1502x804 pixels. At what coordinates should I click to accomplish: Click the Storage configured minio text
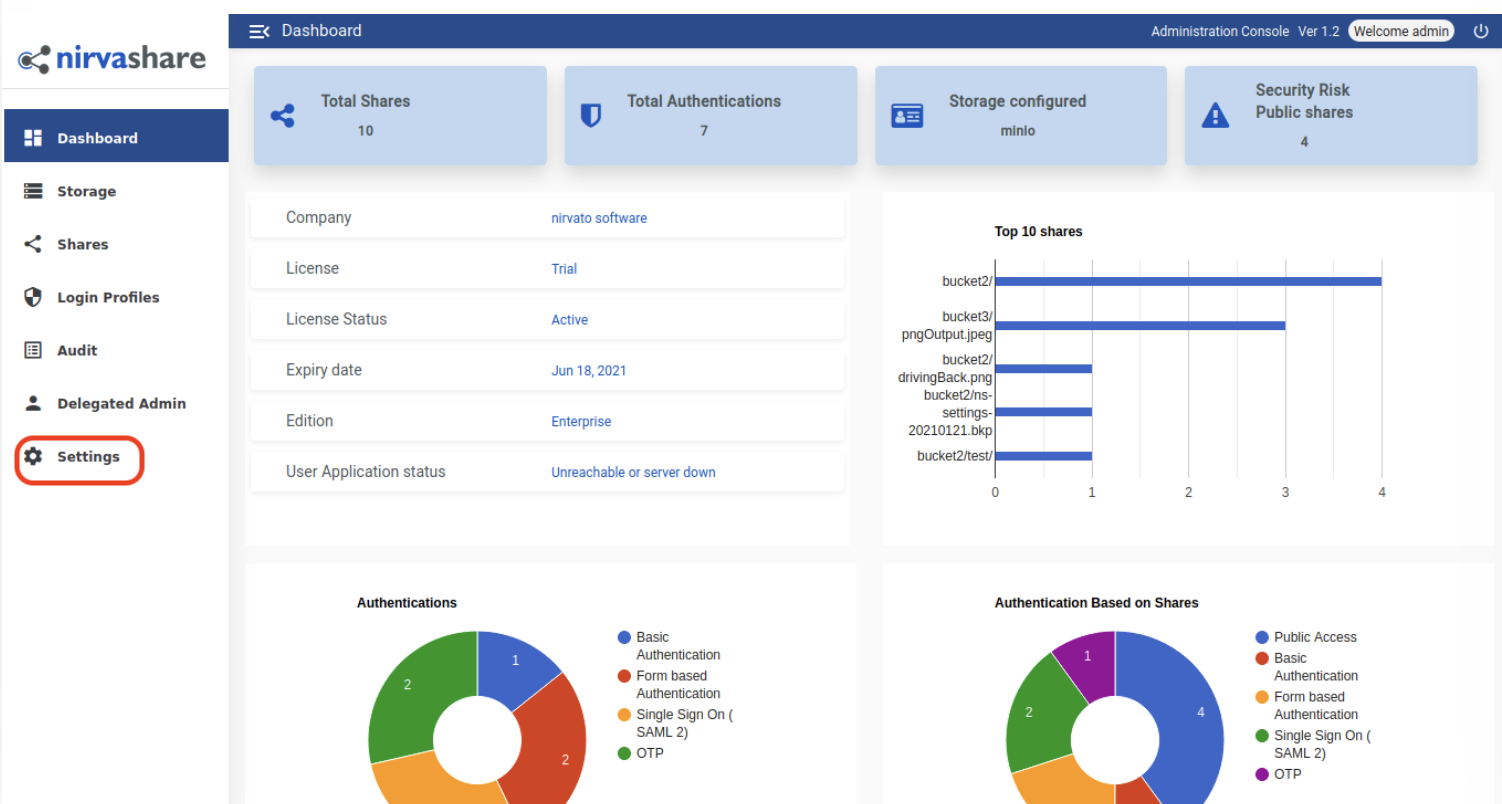pyautogui.click(x=1018, y=131)
